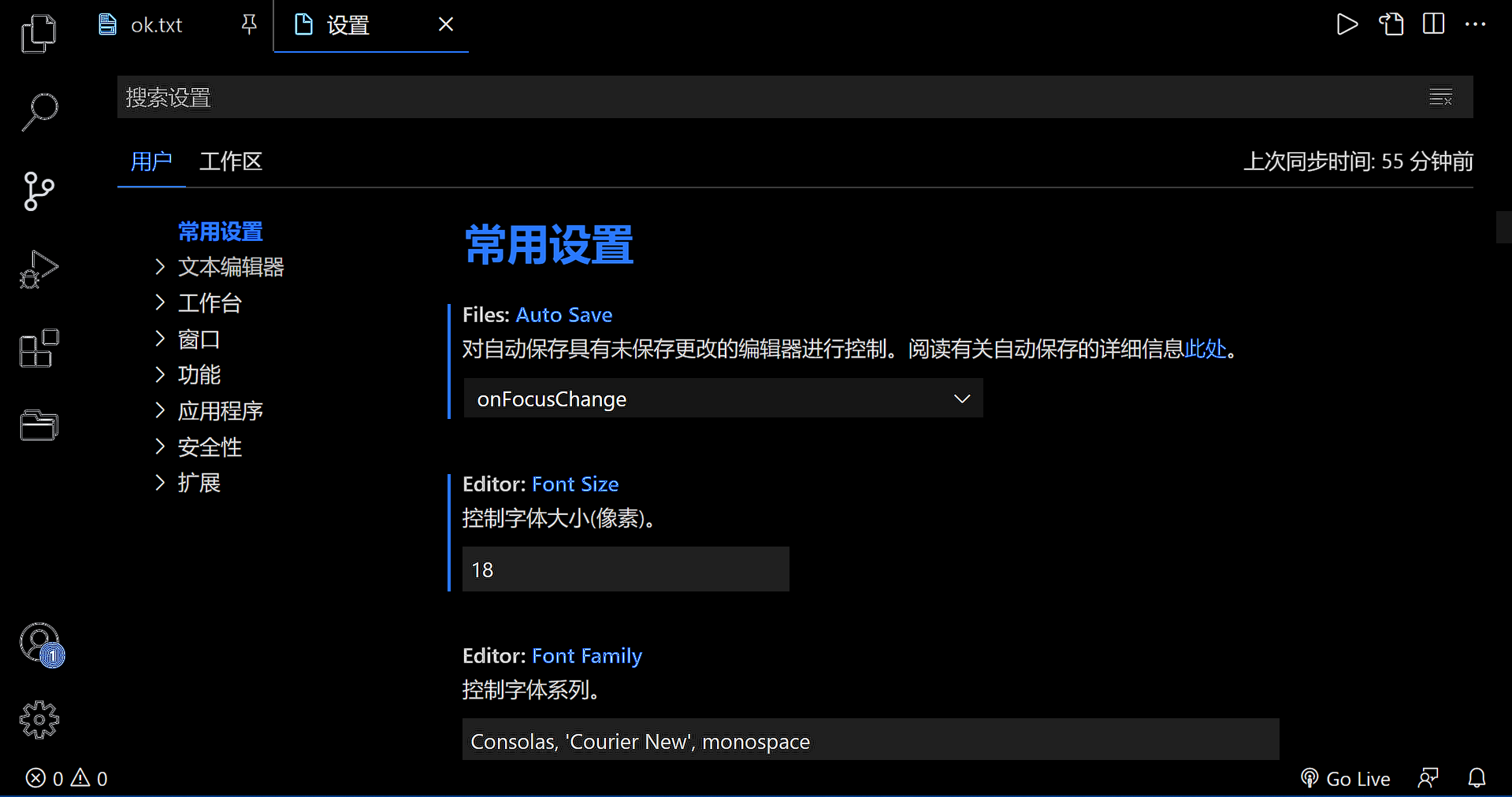Open the Search view in activity bar
This screenshot has height=797, width=1512.
click(x=39, y=112)
